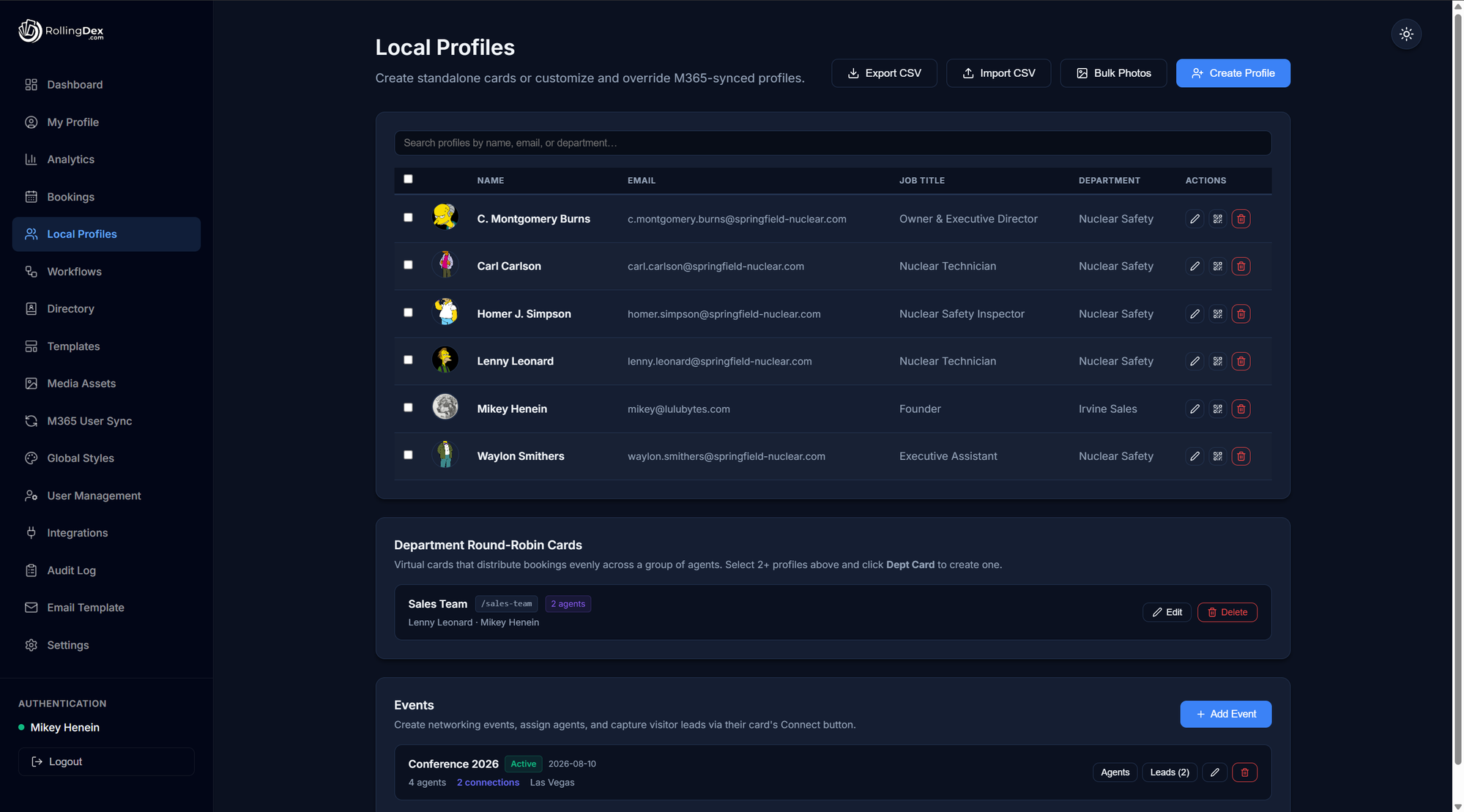1464x812 pixels.
Task: Check the Carl Carlson row checkbox
Action: tap(408, 265)
